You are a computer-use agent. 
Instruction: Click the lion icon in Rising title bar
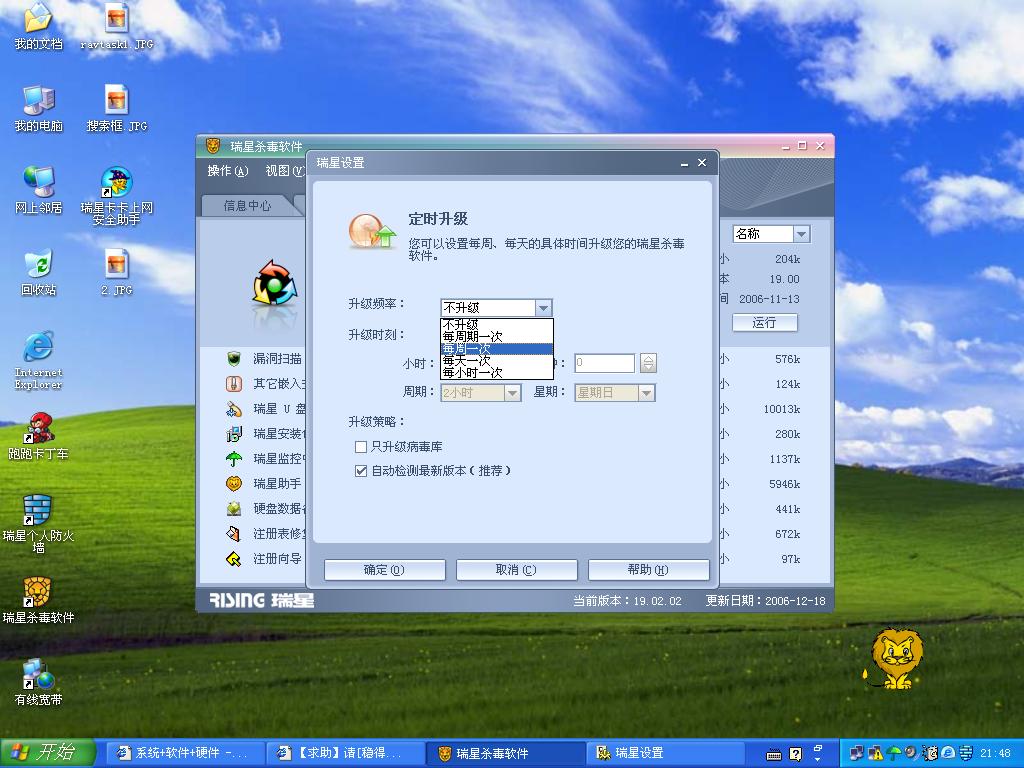213,146
